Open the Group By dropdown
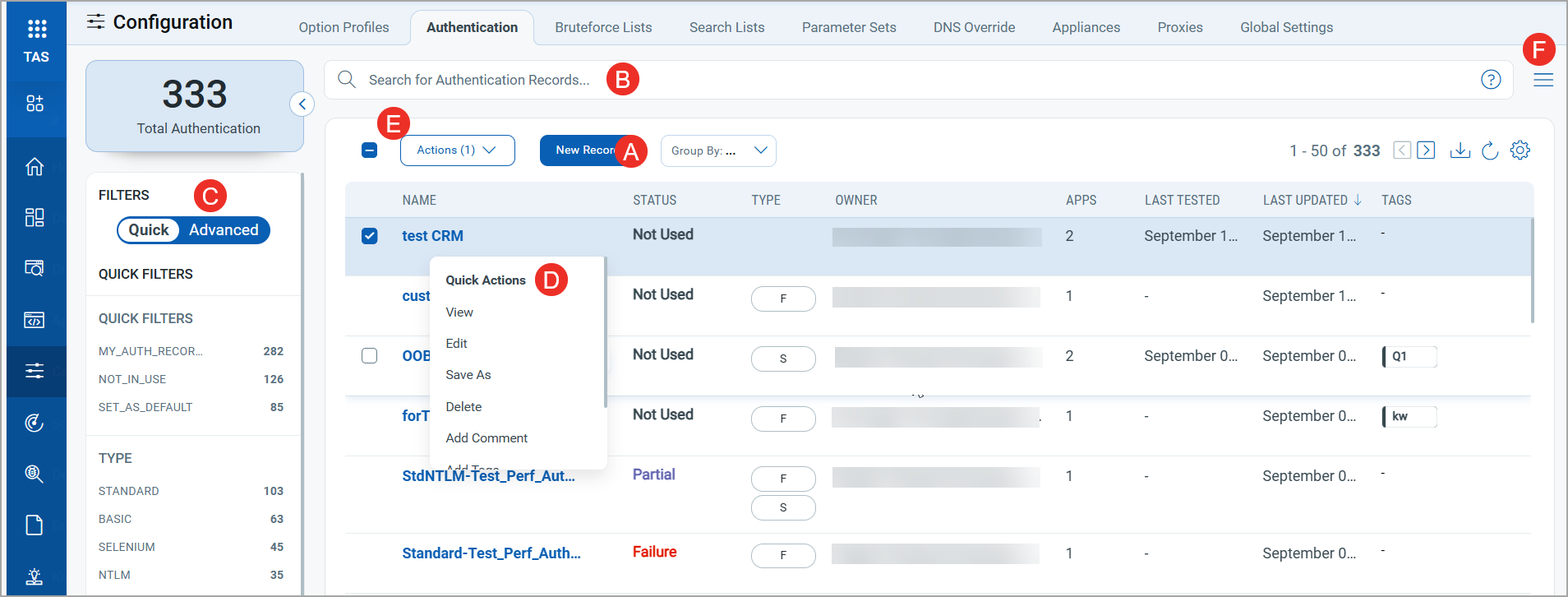 pyautogui.click(x=717, y=150)
